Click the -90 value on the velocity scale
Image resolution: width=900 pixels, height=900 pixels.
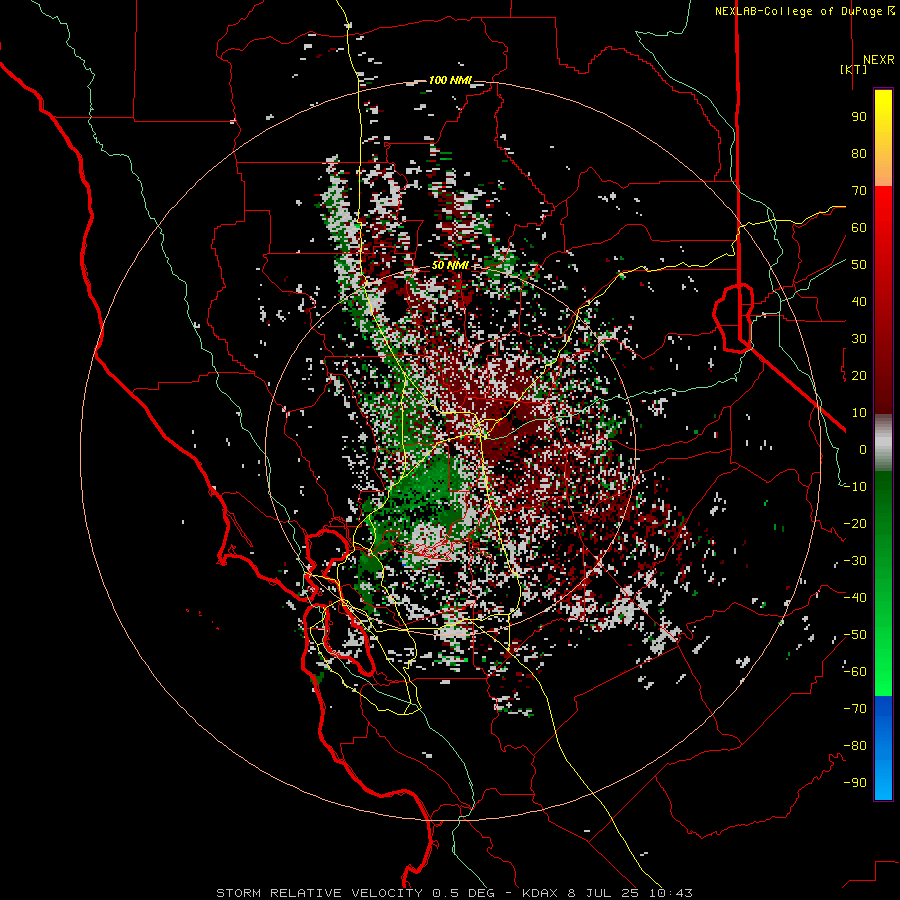point(855,783)
